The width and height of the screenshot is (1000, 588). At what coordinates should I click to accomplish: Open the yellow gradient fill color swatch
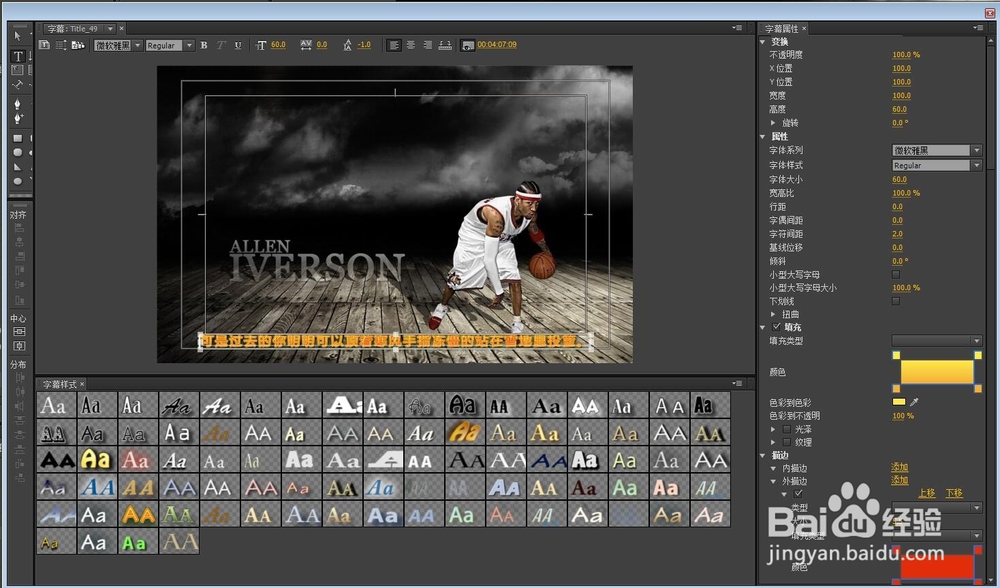[937, 372]
